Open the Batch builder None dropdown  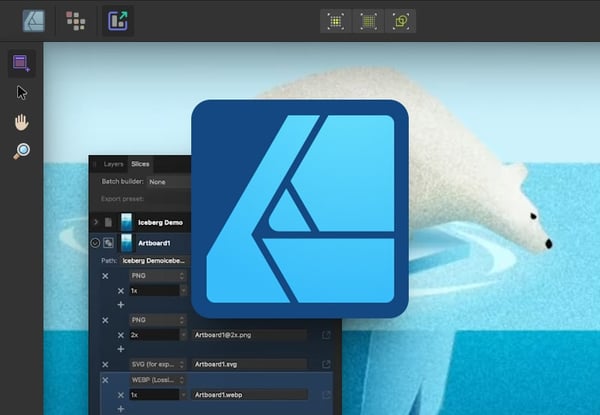click(169, 182)
